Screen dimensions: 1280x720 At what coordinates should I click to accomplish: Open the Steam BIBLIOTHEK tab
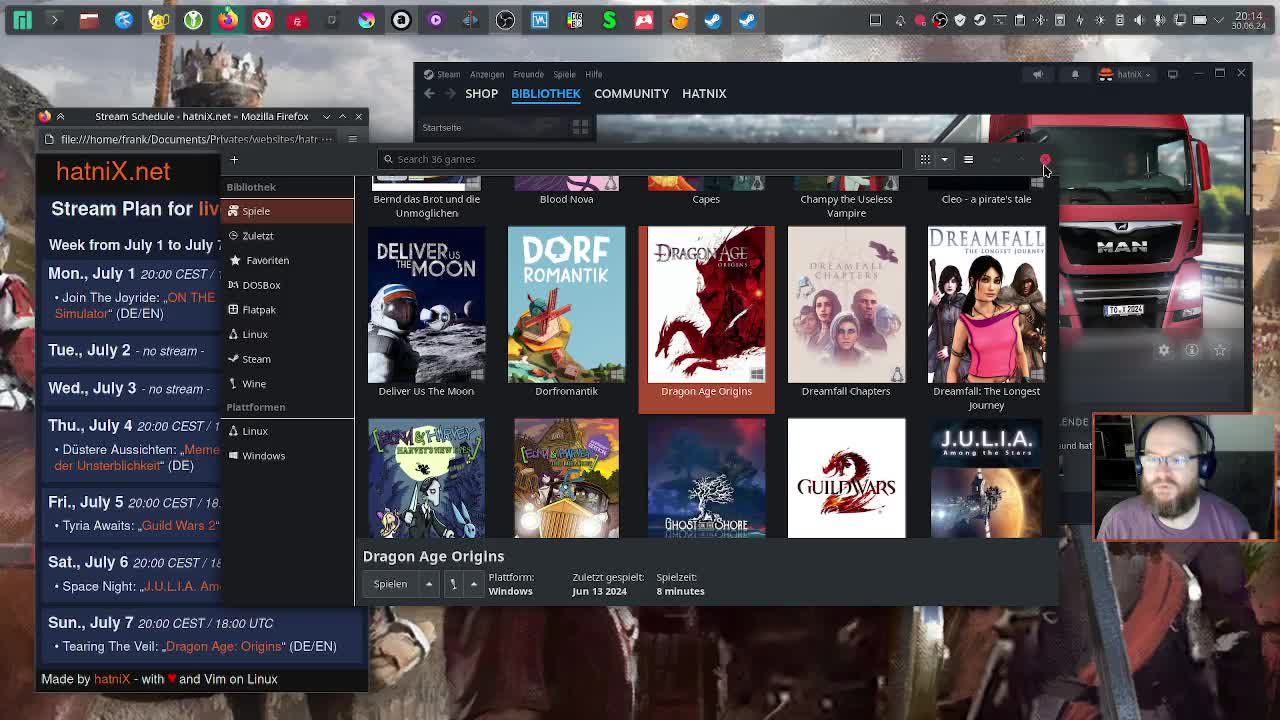coord(545,93)
